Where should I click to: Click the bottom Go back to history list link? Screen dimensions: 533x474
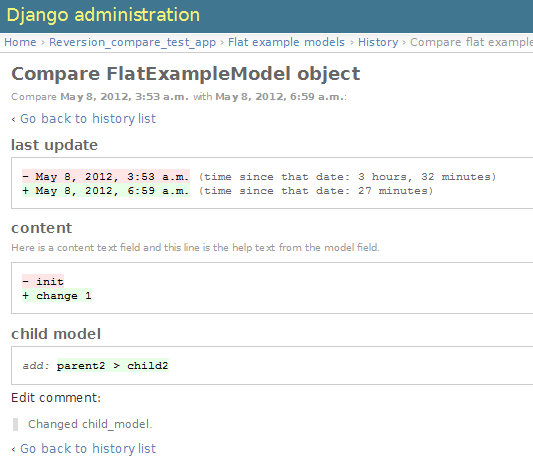tap(88, 448)
